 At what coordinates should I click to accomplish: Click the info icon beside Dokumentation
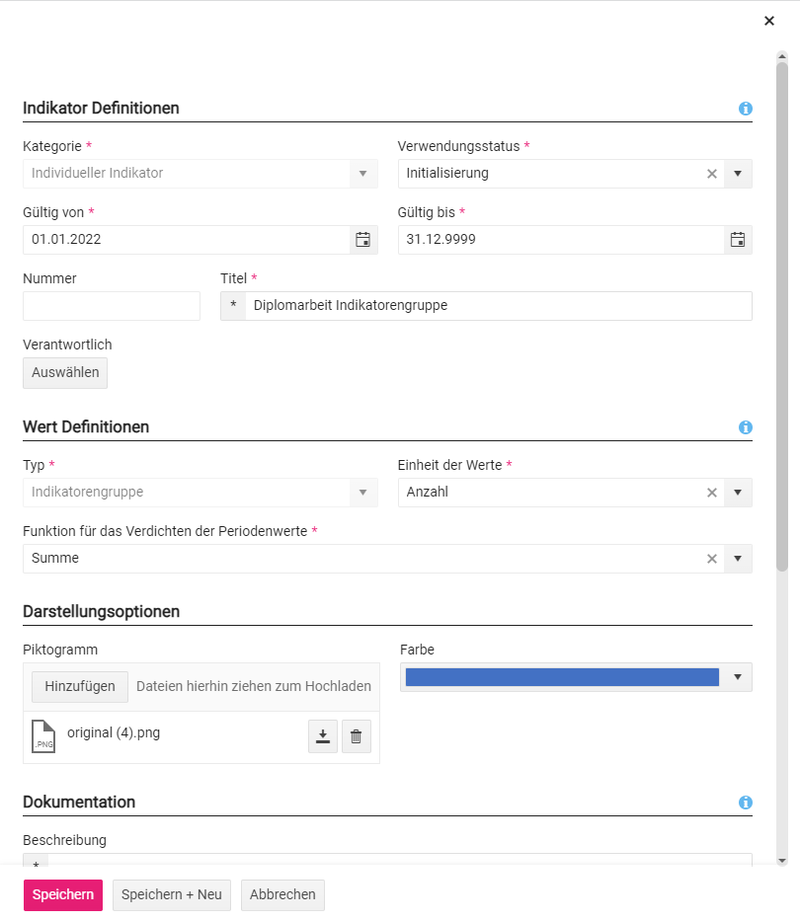(x=745, y=803)
